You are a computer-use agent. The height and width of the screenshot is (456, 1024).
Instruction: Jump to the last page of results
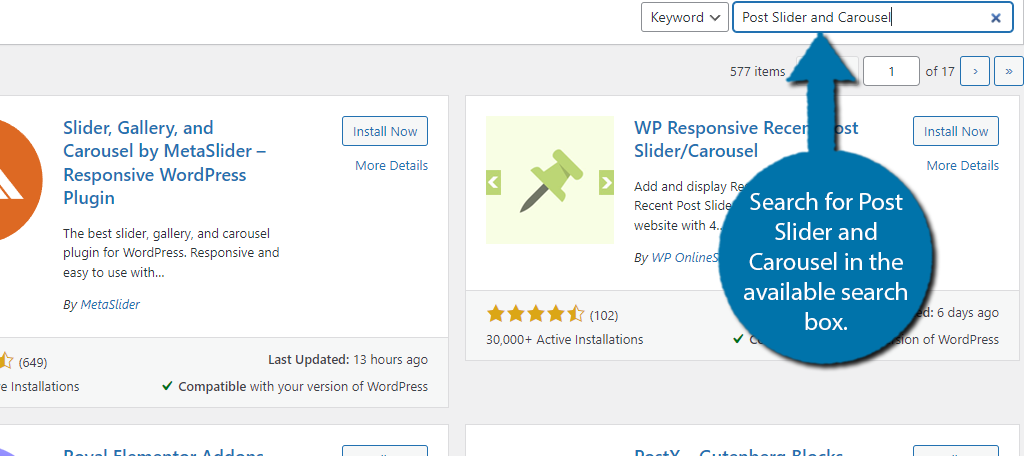click(x=1008, y=71)
